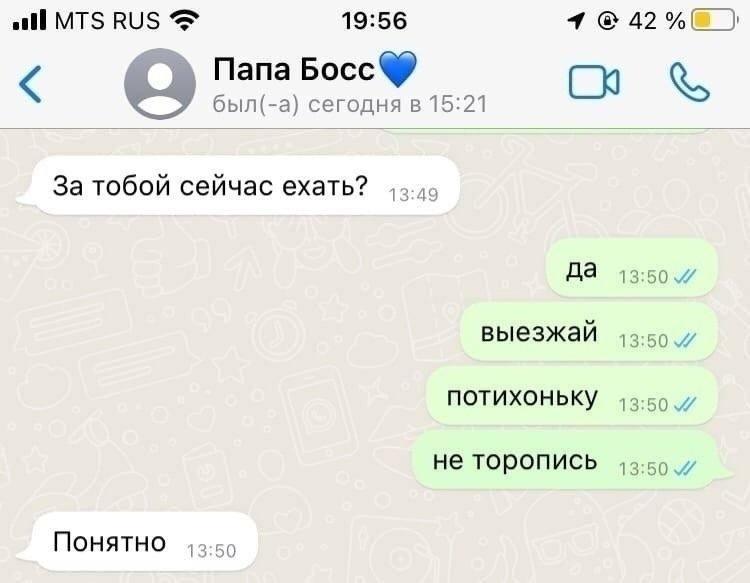The height and width of the screenshot is (583, 750).
Task: Tap the Wi-Fi status icon
Action: pyautogui.click(x=185, y=21)
